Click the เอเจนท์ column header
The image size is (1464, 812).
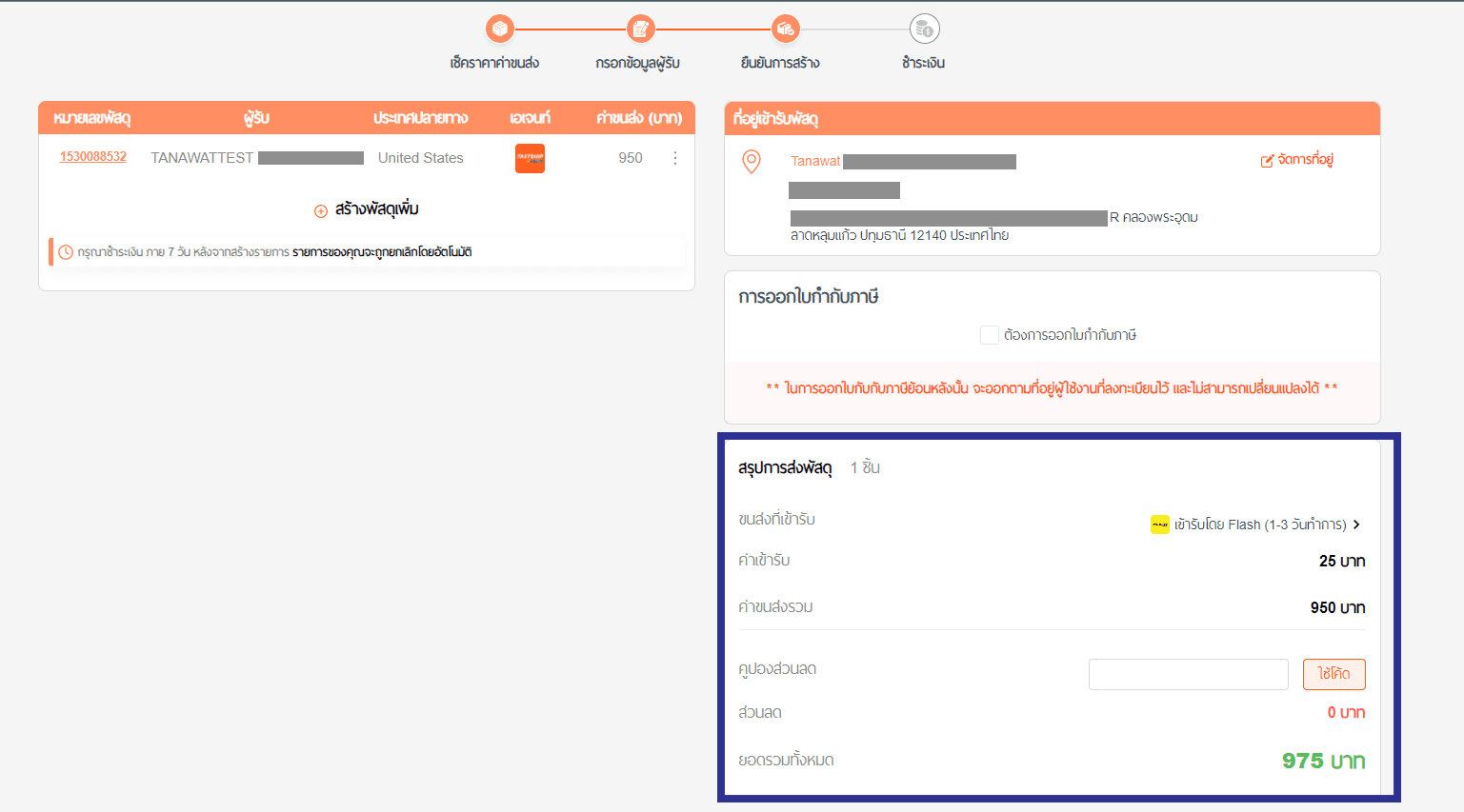(530, 118)
